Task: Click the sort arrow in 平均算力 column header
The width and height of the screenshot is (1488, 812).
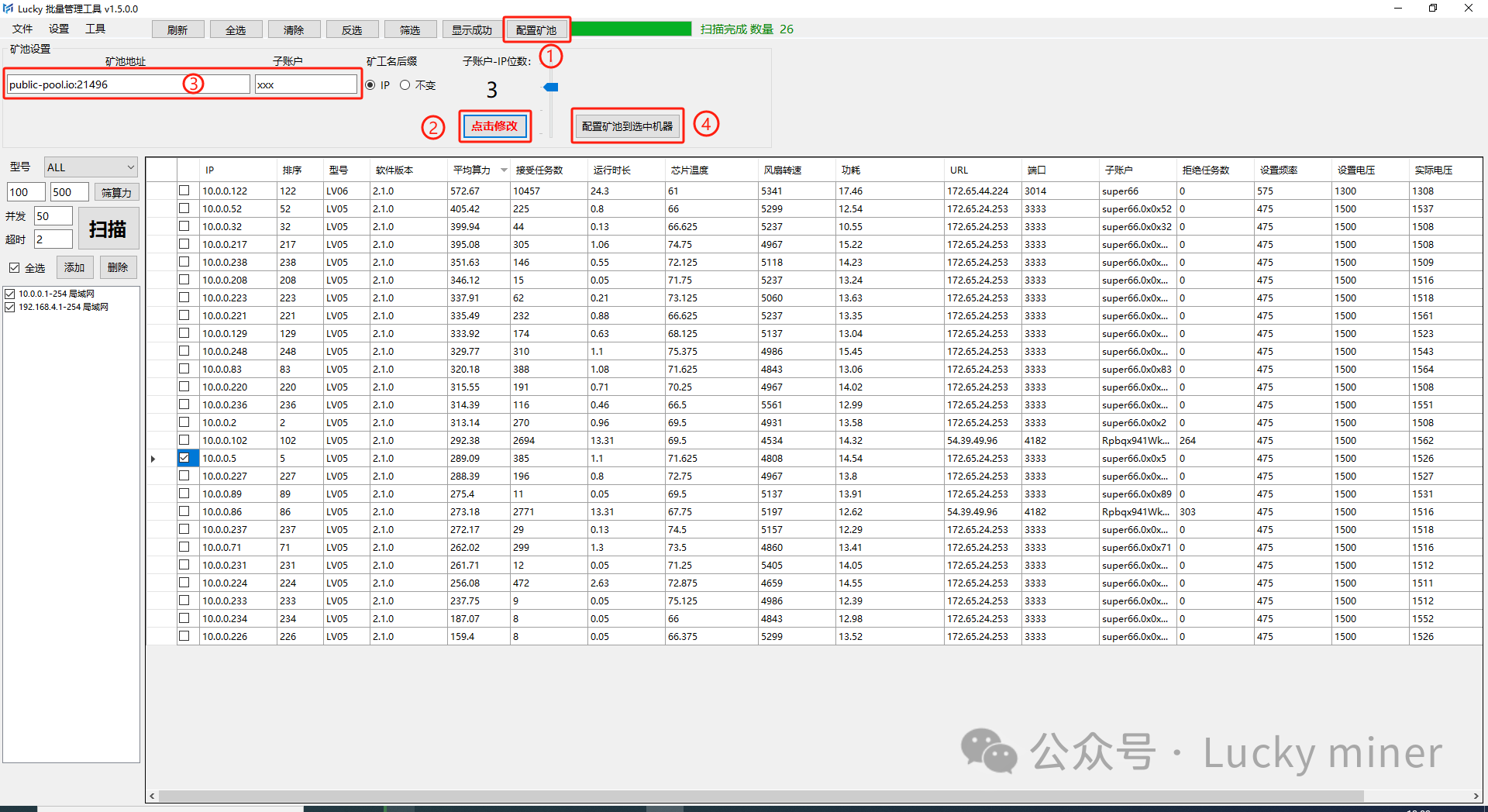Action: tap(505, 170)
